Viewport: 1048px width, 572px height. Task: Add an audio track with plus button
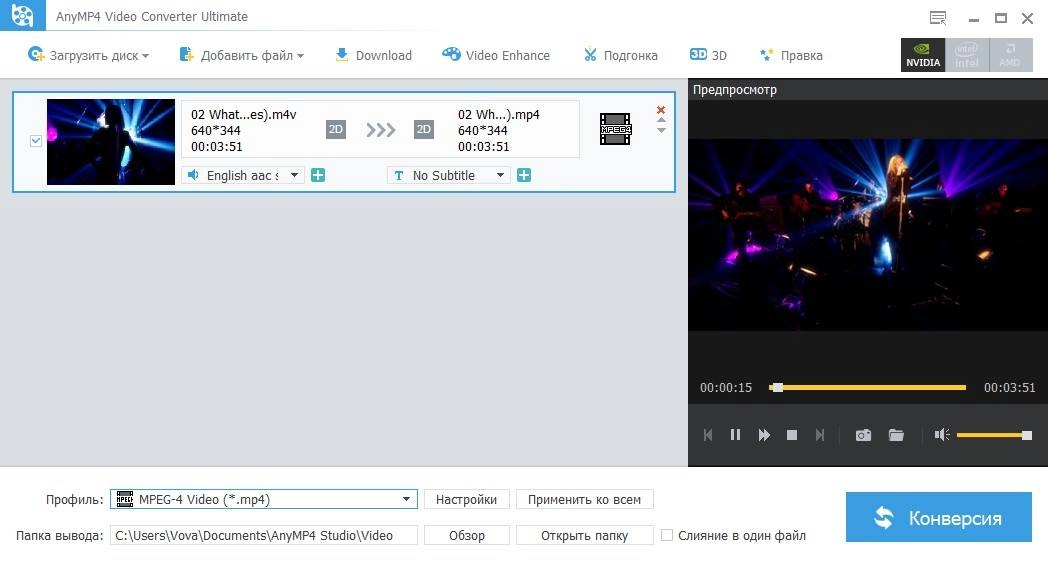coord(318,175)
